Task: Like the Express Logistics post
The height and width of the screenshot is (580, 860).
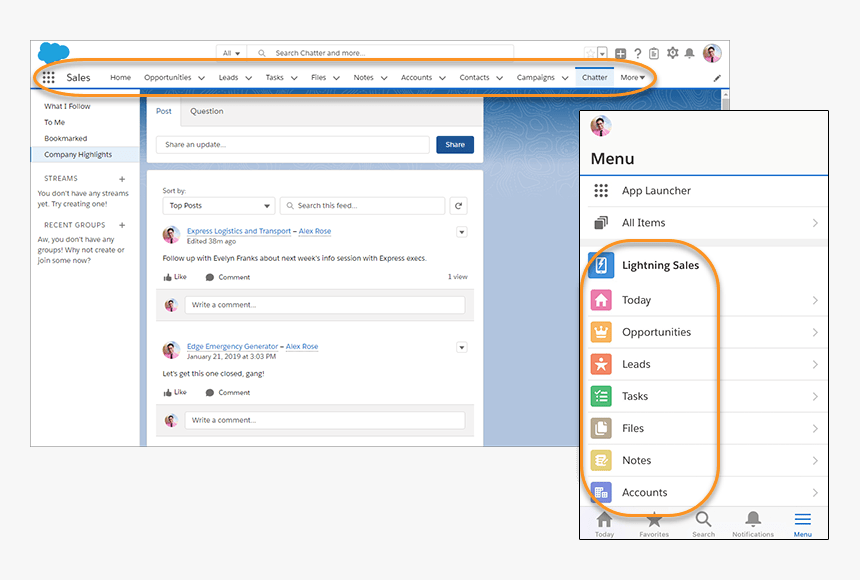Action: click(x=175, y=277)
